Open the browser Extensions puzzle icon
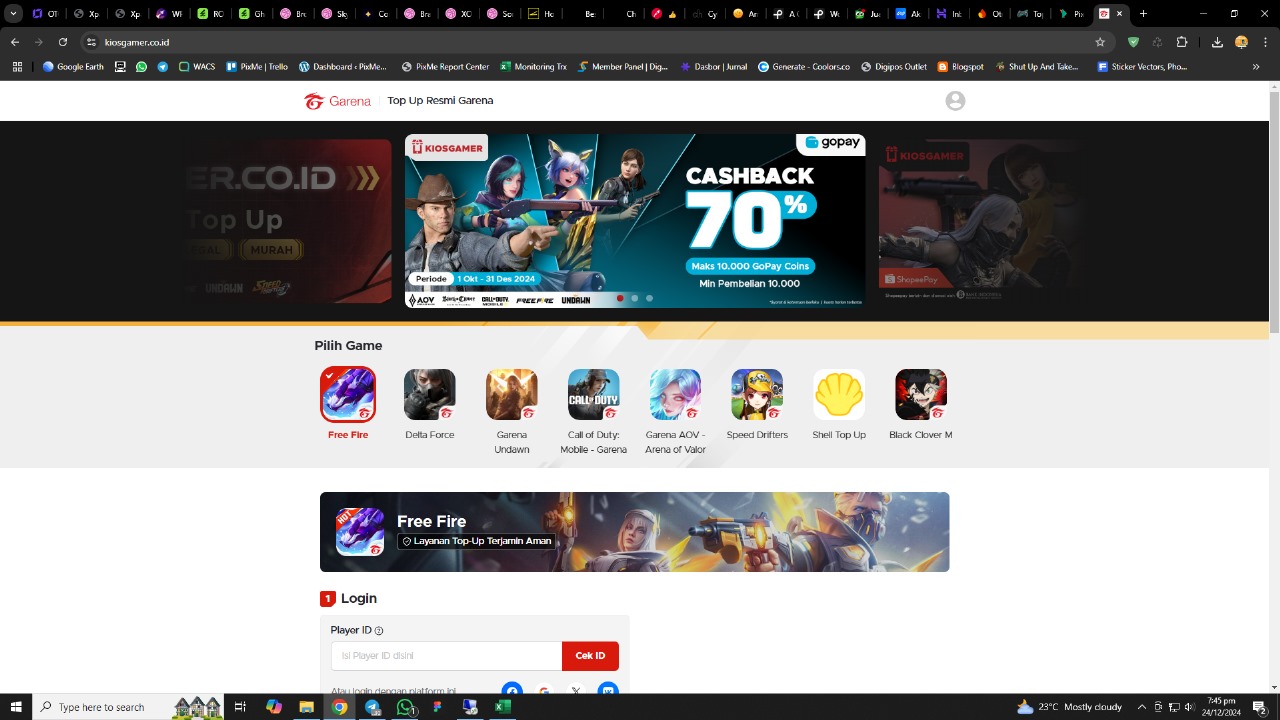This screenshot has height=720, width=1280. click(x=1182, y=42)
